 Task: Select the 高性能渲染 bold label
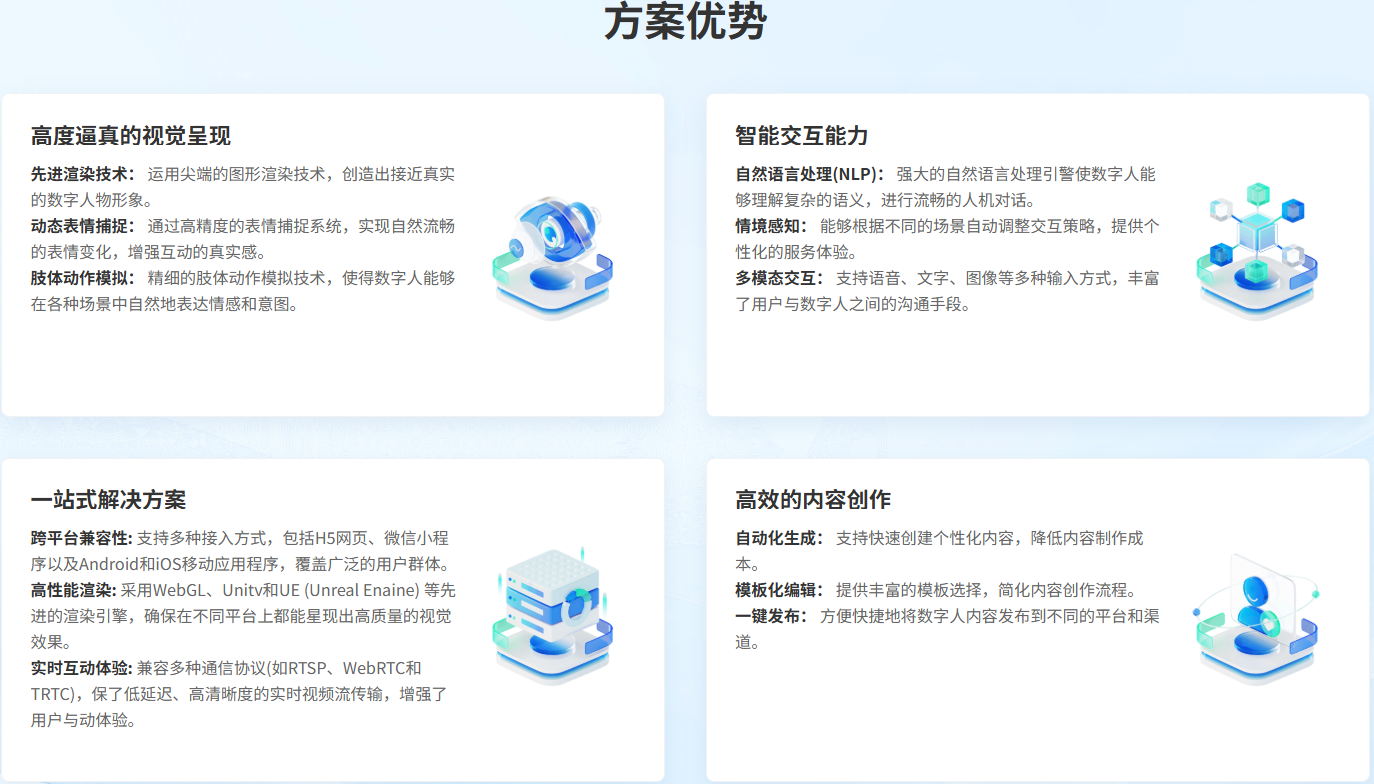tap(74, 590)
